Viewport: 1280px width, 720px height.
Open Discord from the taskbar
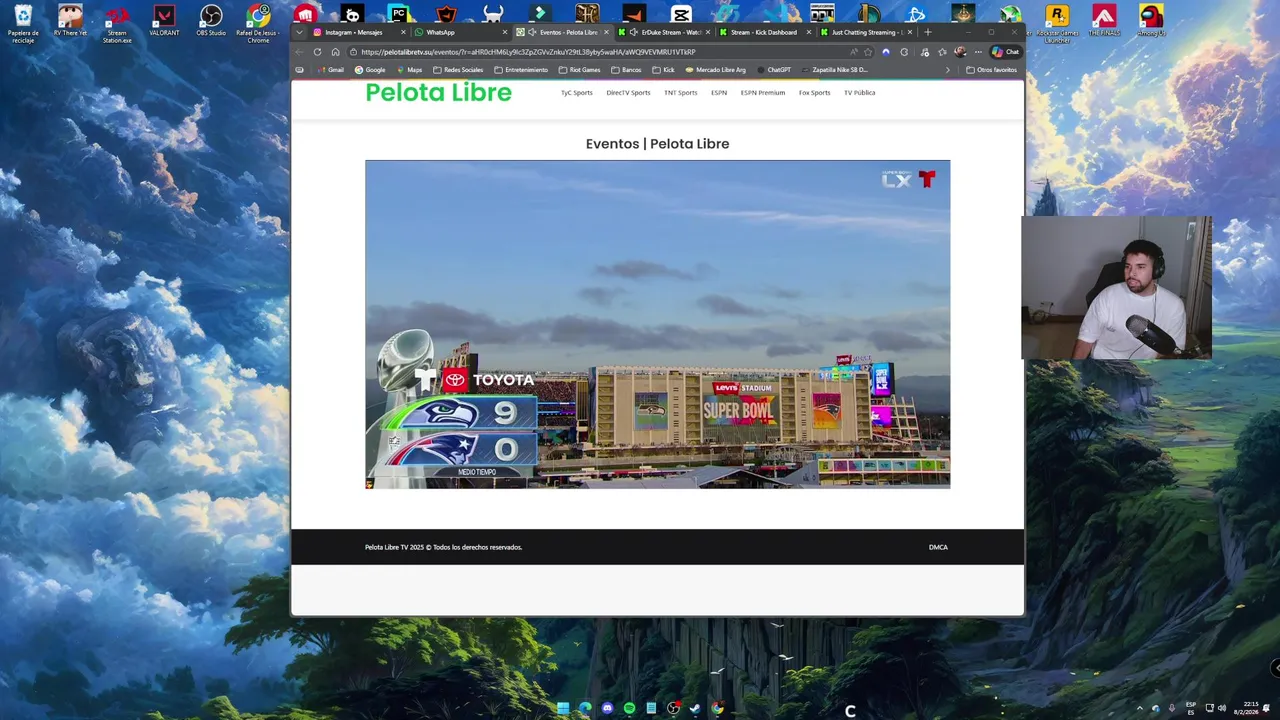tap(607, 708)
